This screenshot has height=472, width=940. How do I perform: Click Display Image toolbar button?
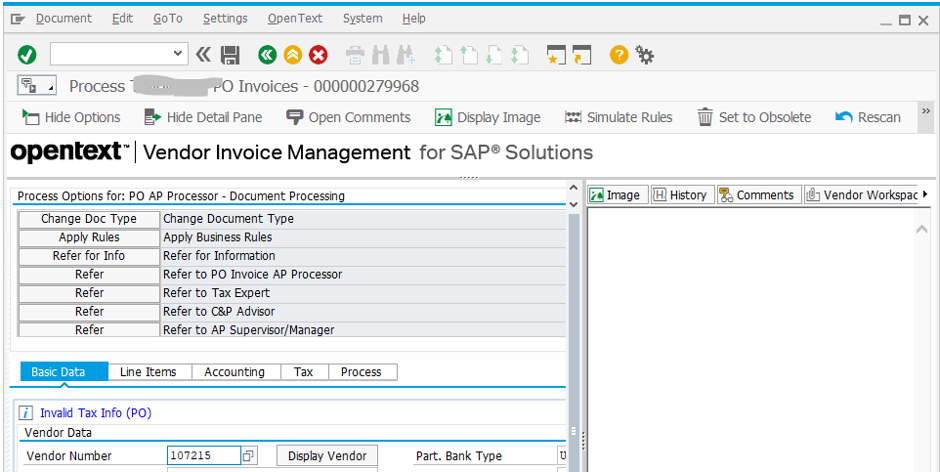tap(488, 117)
